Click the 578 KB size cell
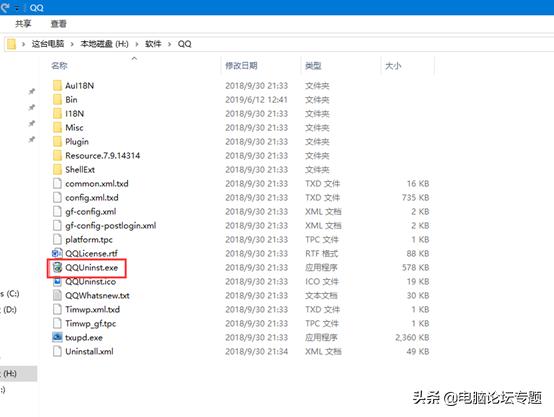 point(416,268)
